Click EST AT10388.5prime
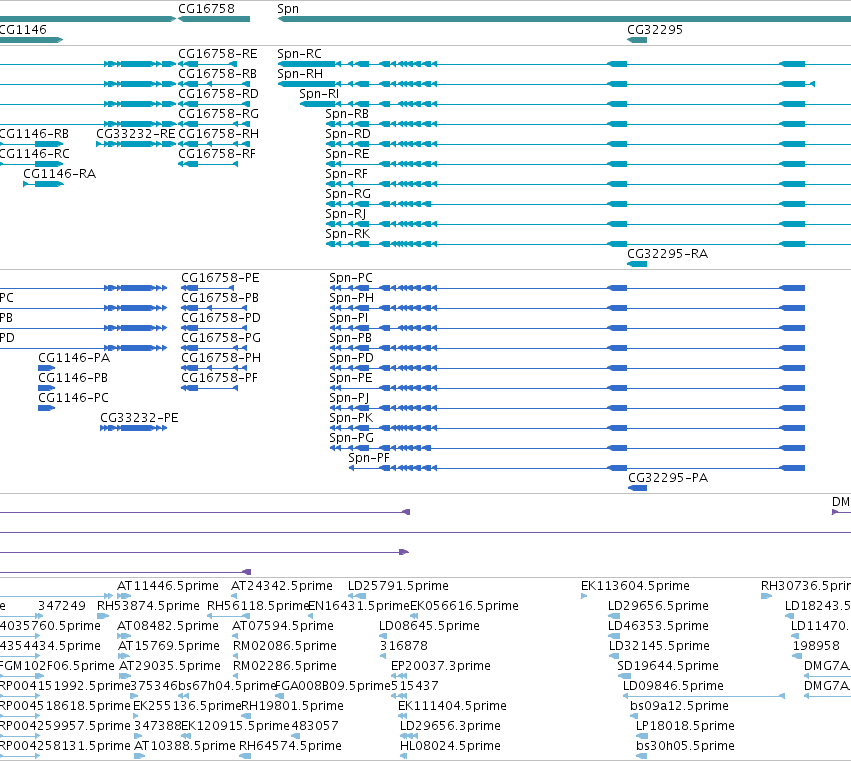This screenshot has width=851, height=761. tap(185, 746)
